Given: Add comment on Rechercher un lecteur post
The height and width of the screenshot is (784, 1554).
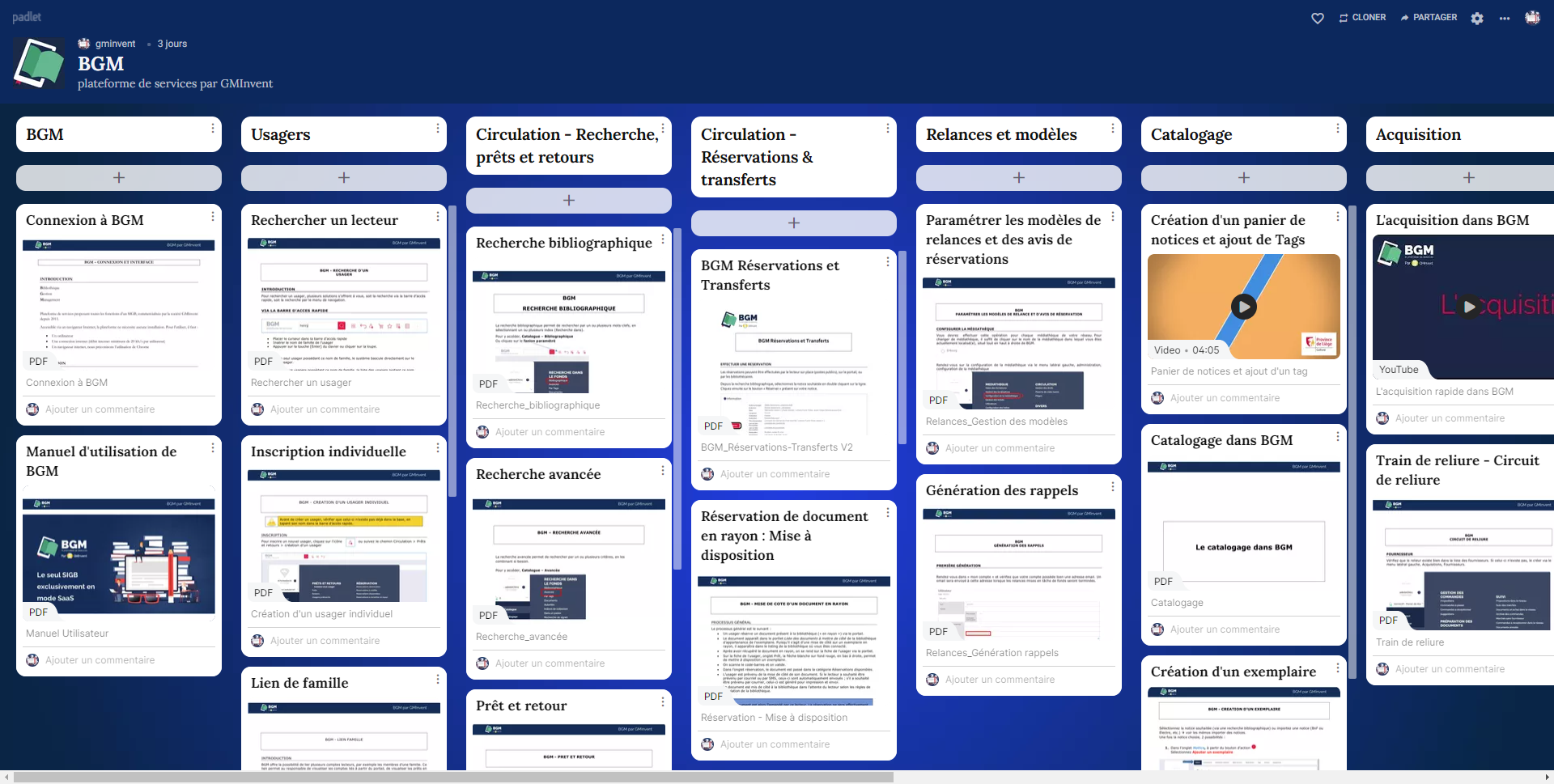Looking at the screenshot, I should pos(325,409).
